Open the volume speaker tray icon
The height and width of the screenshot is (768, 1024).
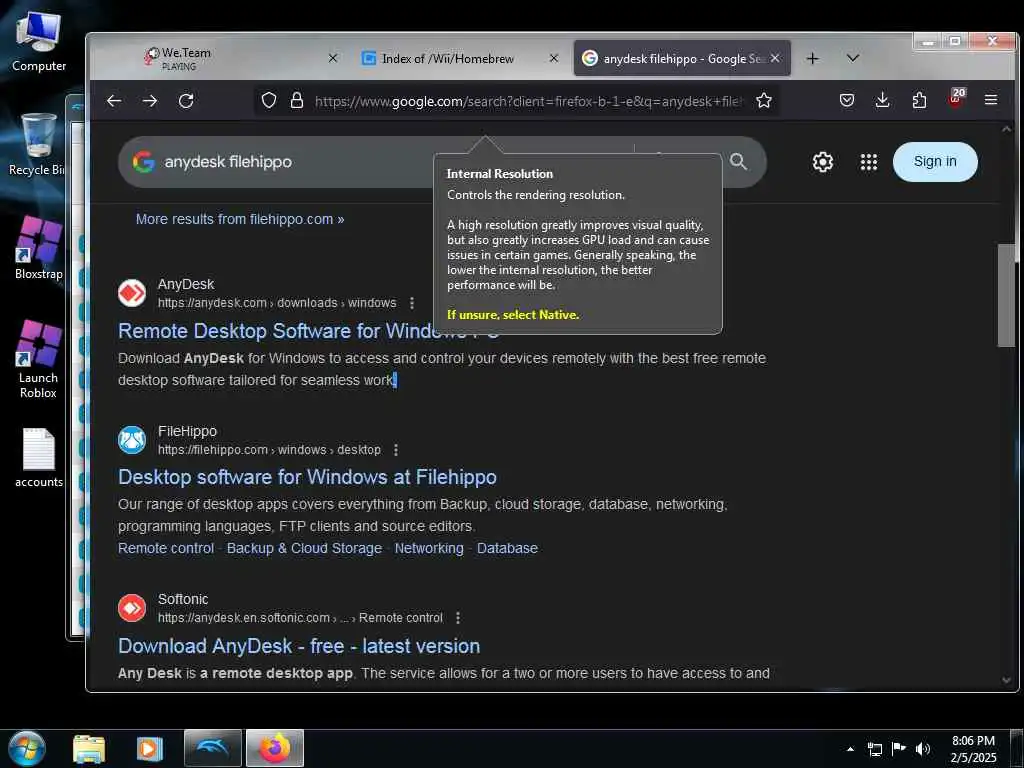point(923,749)
